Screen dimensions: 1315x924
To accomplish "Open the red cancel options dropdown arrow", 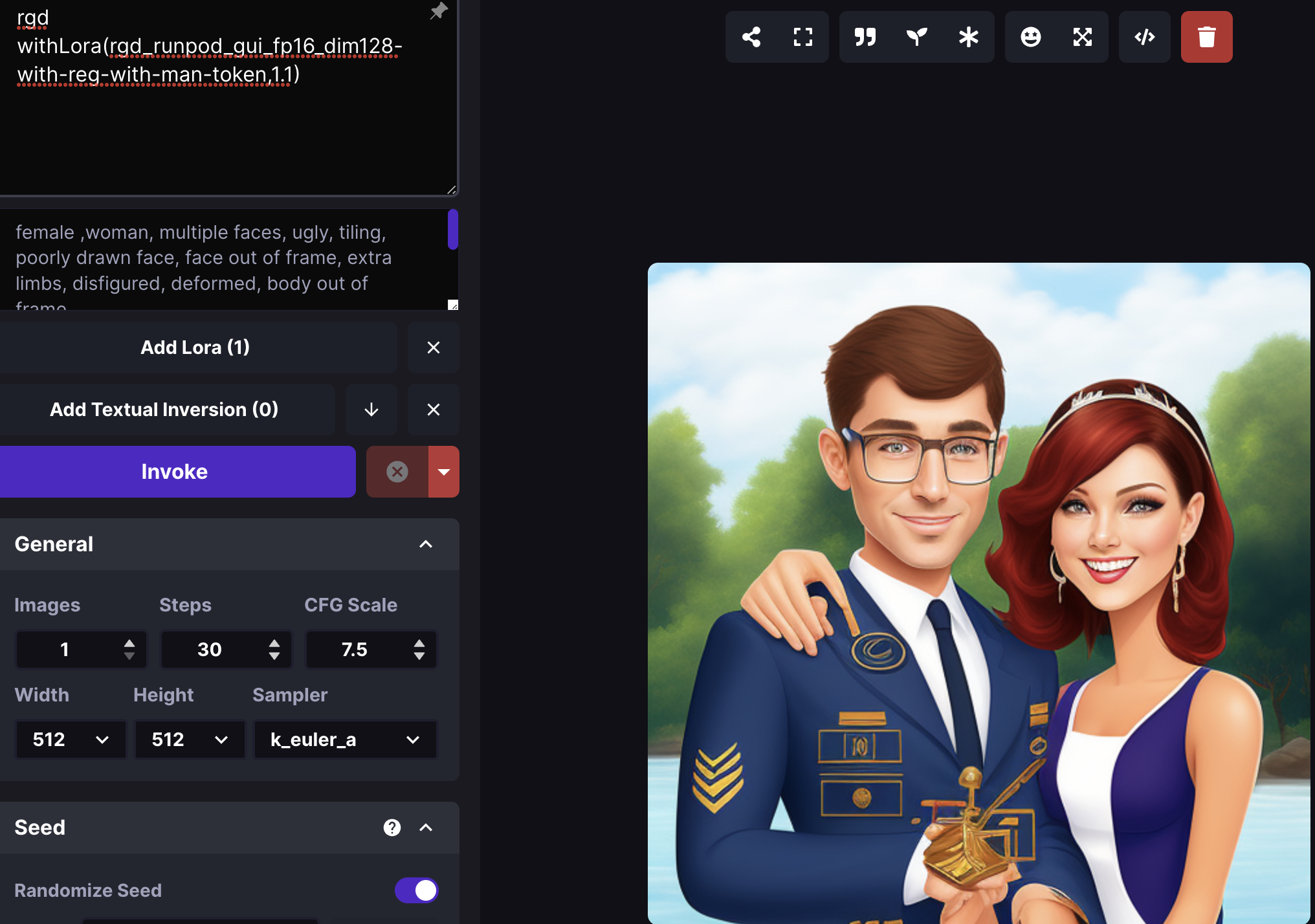I will coord(444,472).
